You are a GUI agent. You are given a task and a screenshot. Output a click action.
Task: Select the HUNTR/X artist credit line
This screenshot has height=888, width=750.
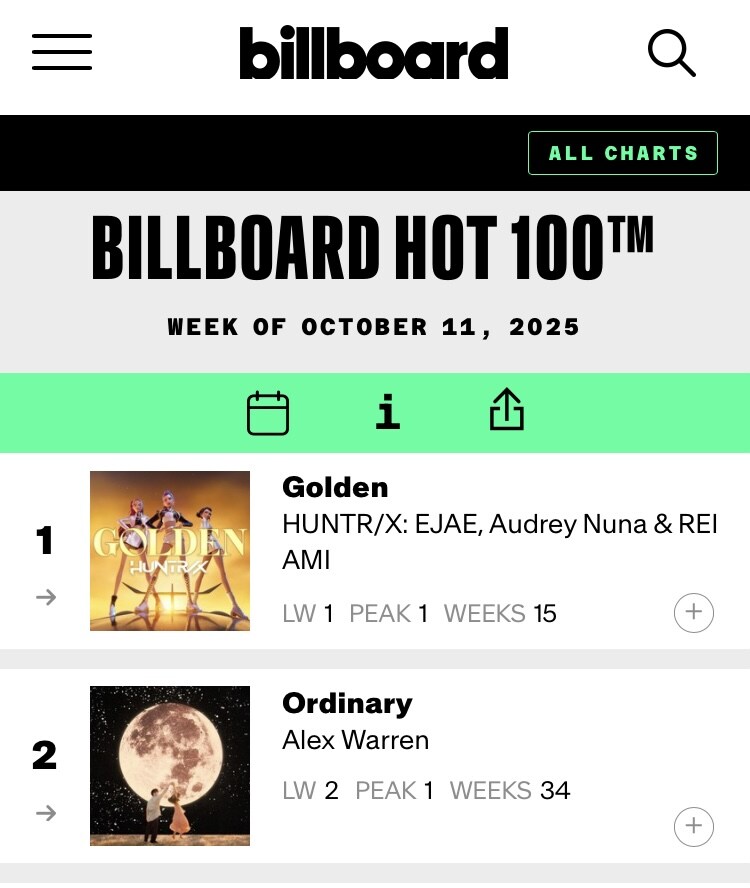click(x=500, y=541)
